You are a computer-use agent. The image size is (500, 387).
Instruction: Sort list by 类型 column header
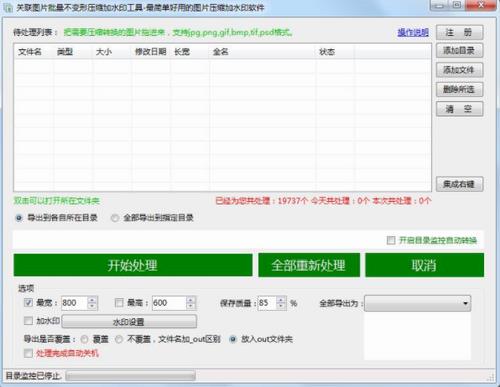point(72,52)
